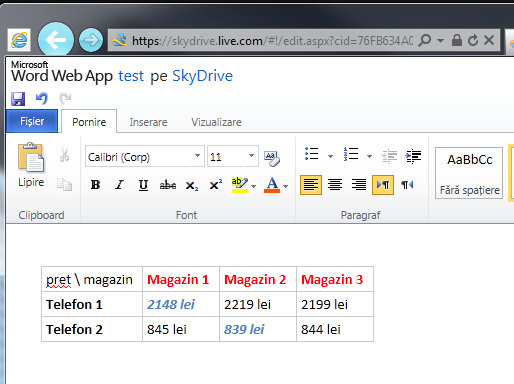Align text left
Image resolution: width=514 pixels, height=384 pixels.
(311, 185)
